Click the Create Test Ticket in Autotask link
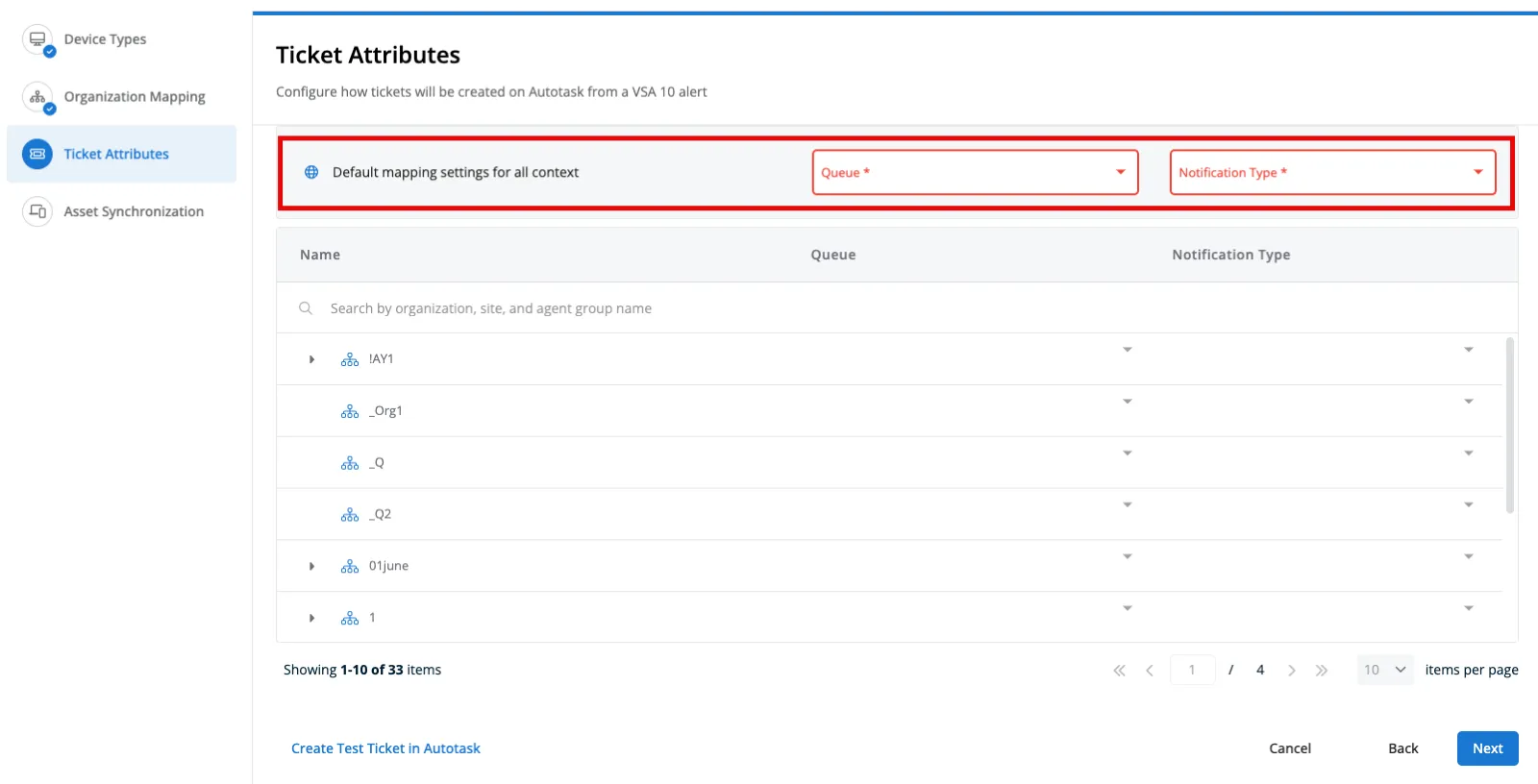The image size is (1538, 784). (x=385, y=748)
